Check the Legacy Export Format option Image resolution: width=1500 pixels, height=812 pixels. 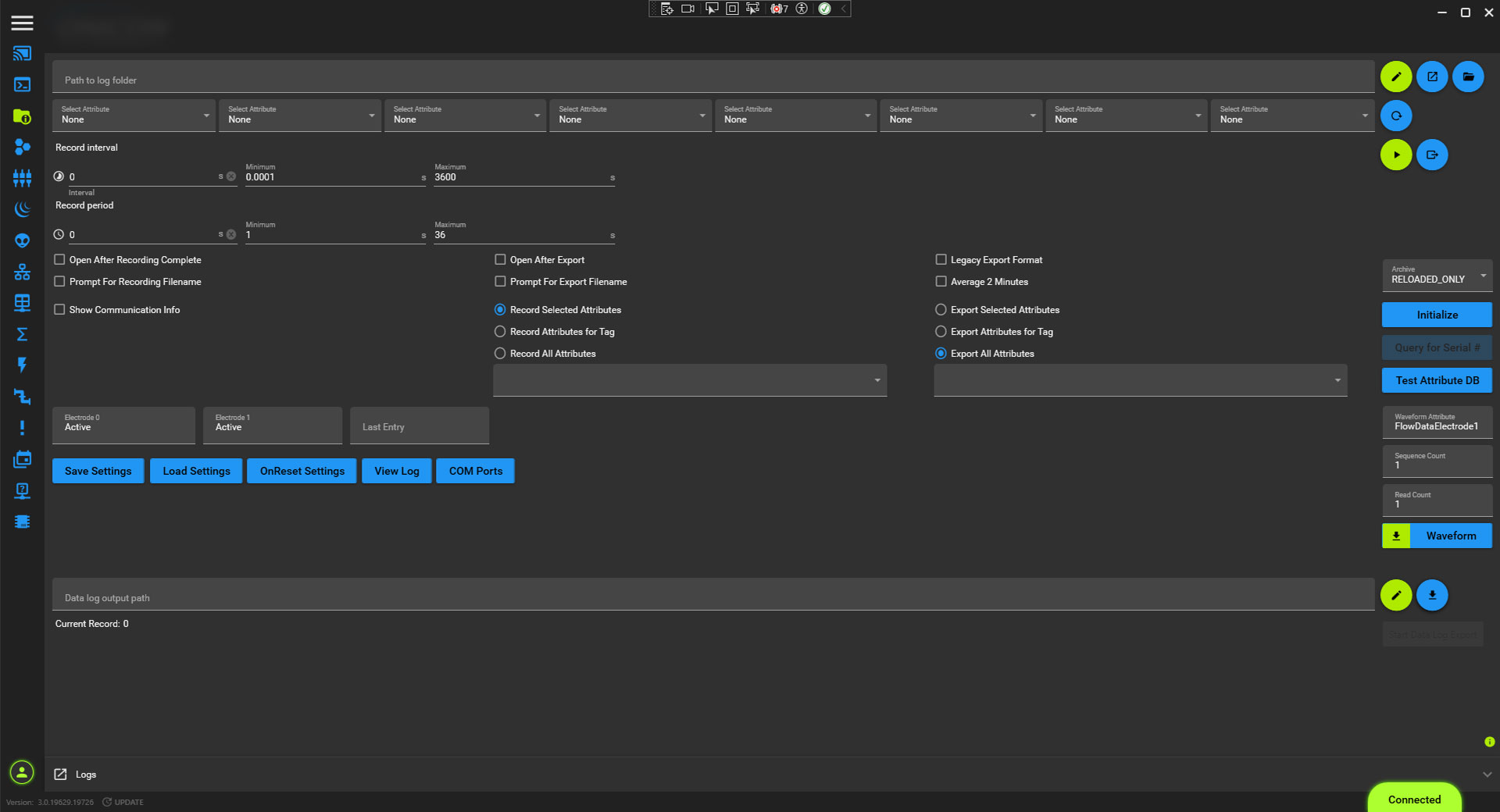941,259
